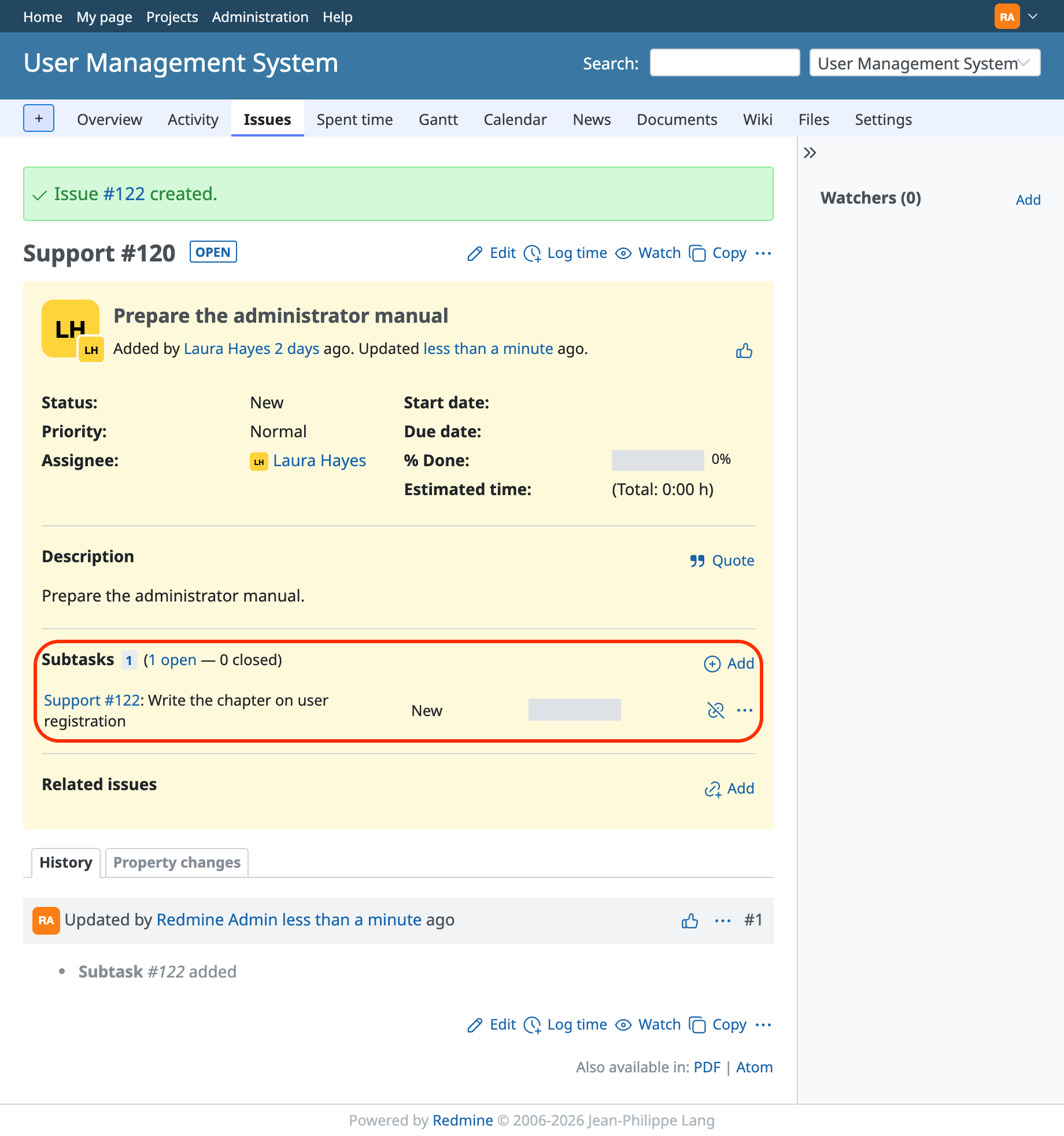Image resolution: width=1064 pixels, height=1136 pixels.
Task: Click top Copy issue link
Action: pyautogui.click(x=718, y=253)
